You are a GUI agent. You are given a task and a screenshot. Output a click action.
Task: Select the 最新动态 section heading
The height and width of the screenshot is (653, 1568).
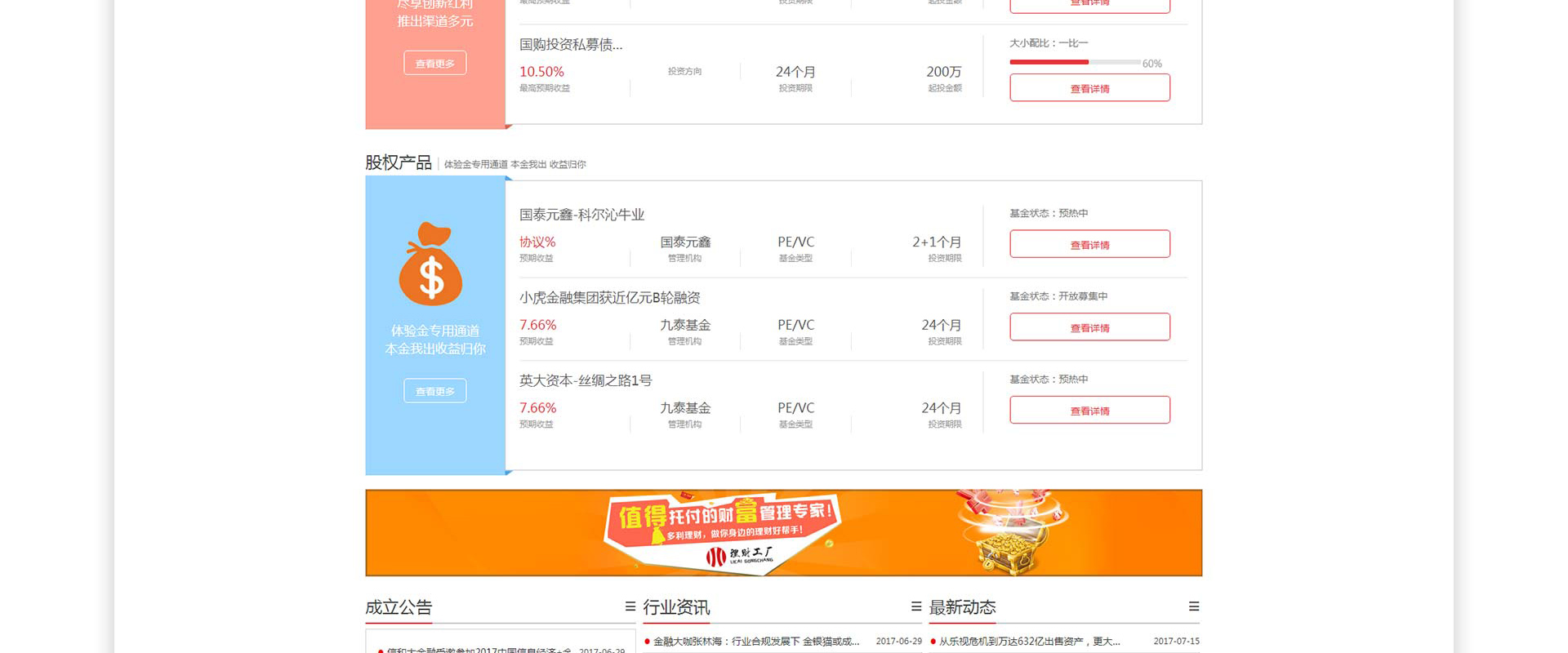click(x=962, y=607)
